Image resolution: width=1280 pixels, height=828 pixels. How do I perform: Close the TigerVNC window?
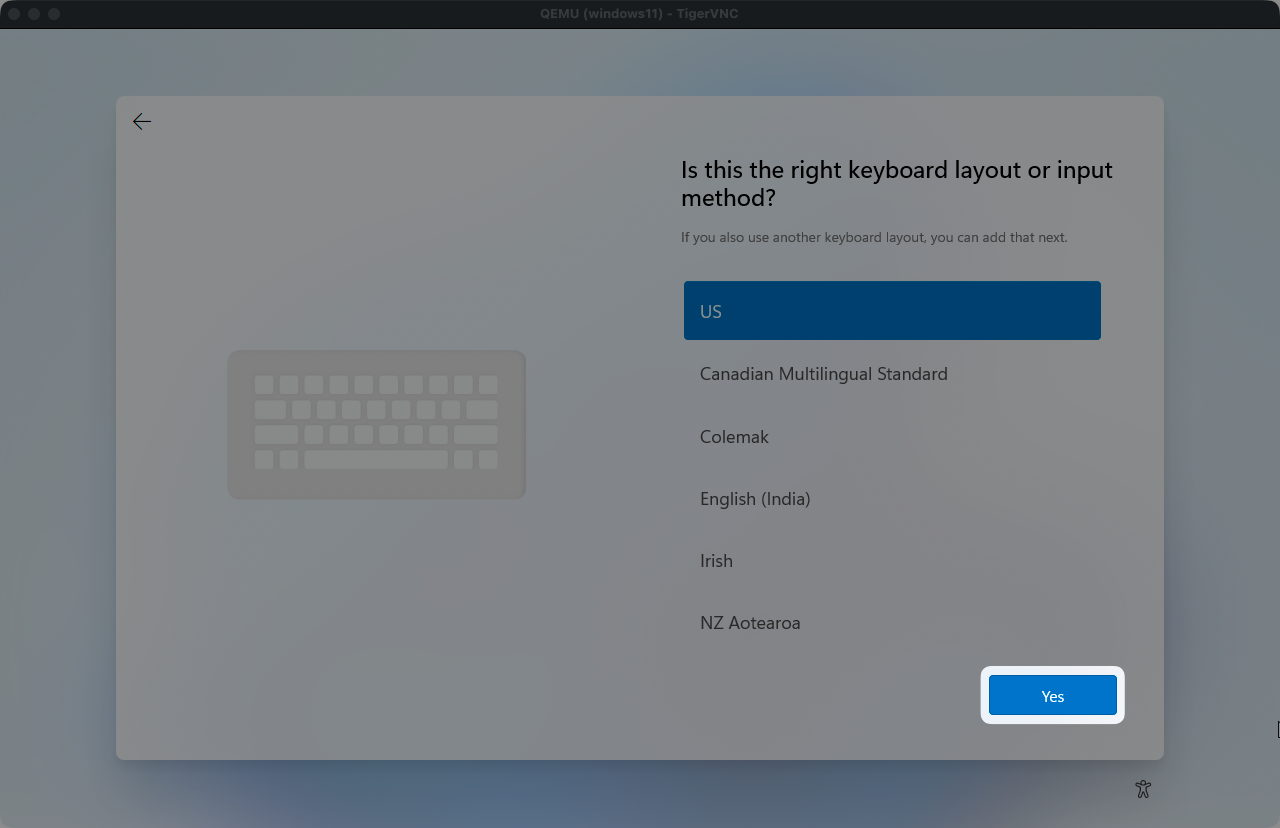tap(14, 14)
